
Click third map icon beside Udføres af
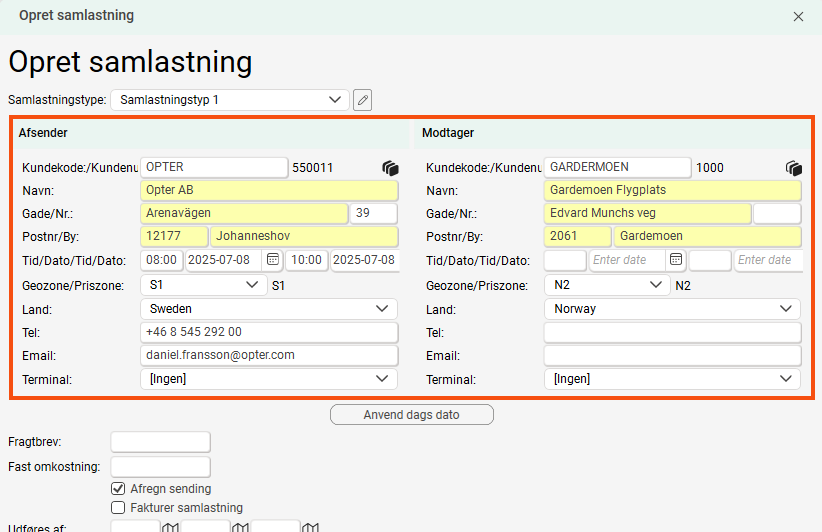click(x=310, y=528)
